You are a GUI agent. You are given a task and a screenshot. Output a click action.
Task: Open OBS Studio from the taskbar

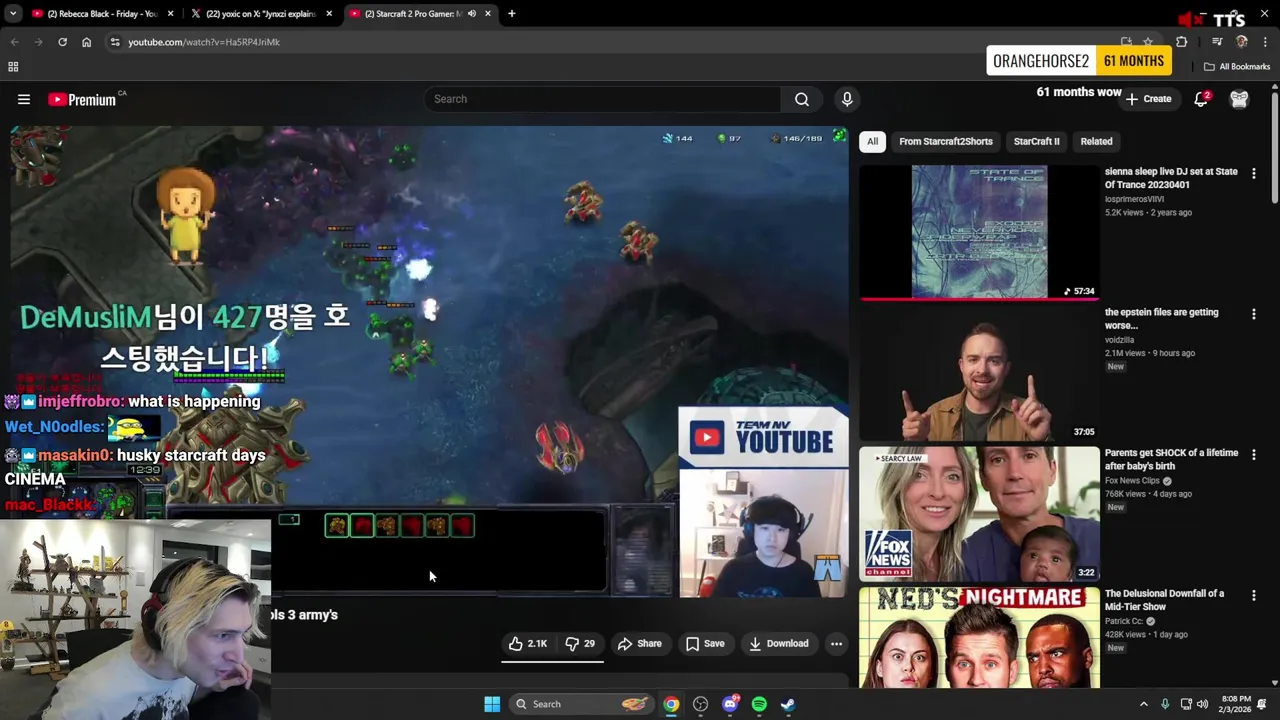coord(700,704)
